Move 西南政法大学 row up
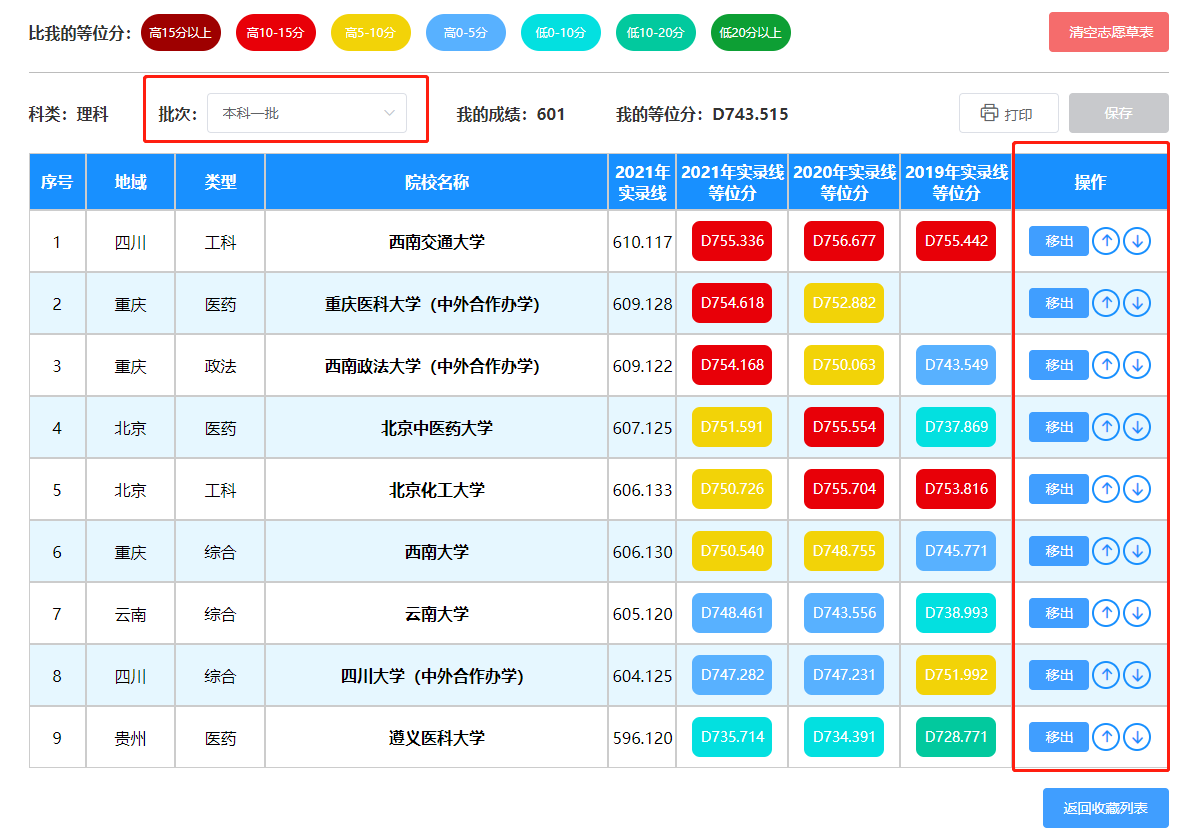Viewport: 1197px width, 837px height. coord(1105,365)
